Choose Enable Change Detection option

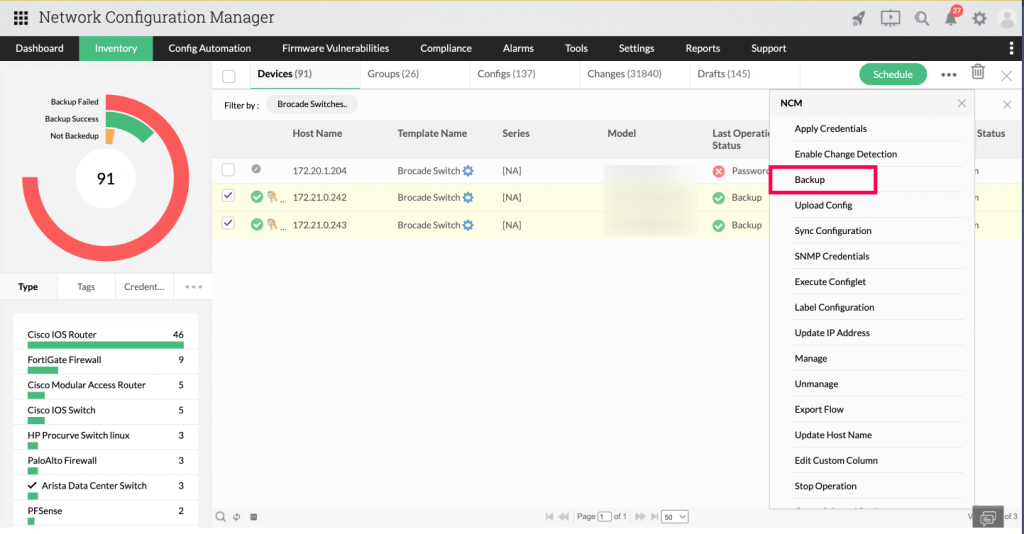pyautogui.click(x=846, y=154)
